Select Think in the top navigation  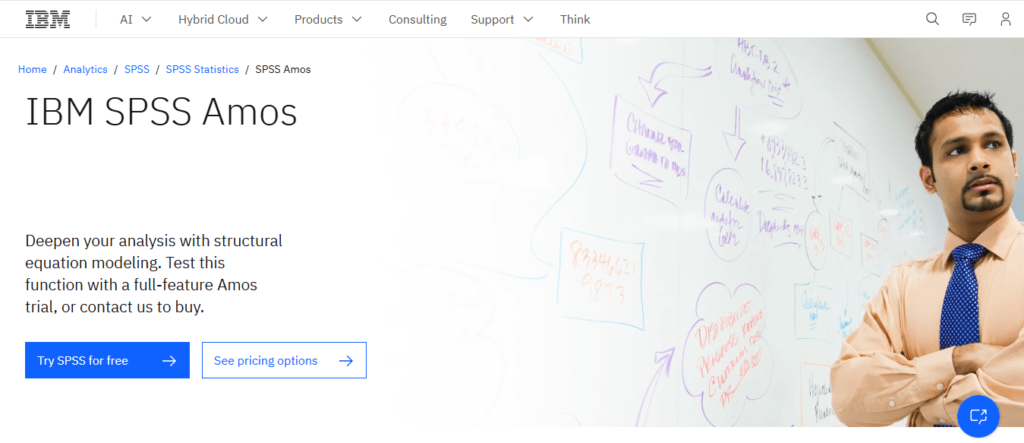[575, 19]
